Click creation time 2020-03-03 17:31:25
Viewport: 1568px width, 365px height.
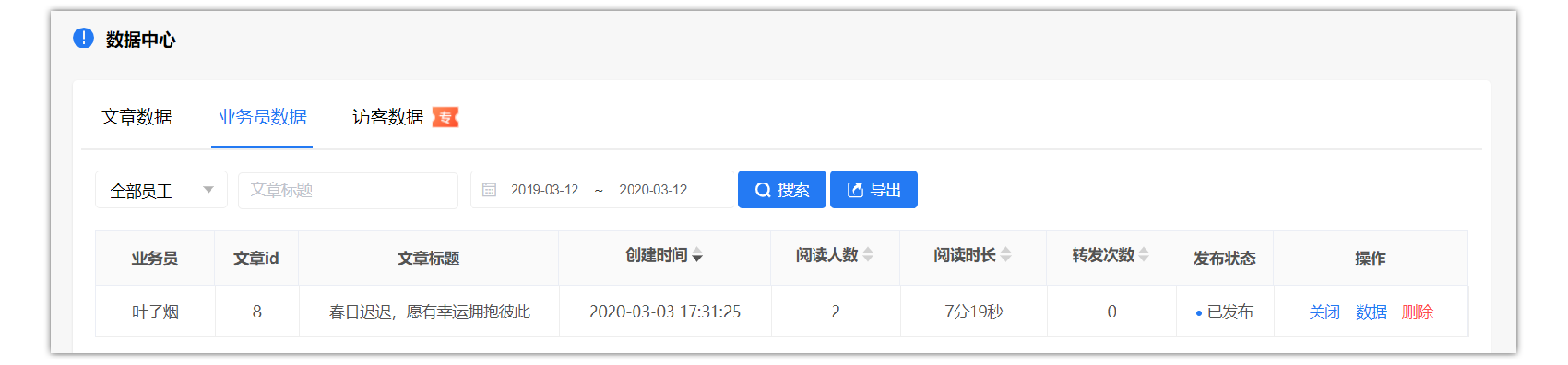pyautogui.click(x=665, y=312)
